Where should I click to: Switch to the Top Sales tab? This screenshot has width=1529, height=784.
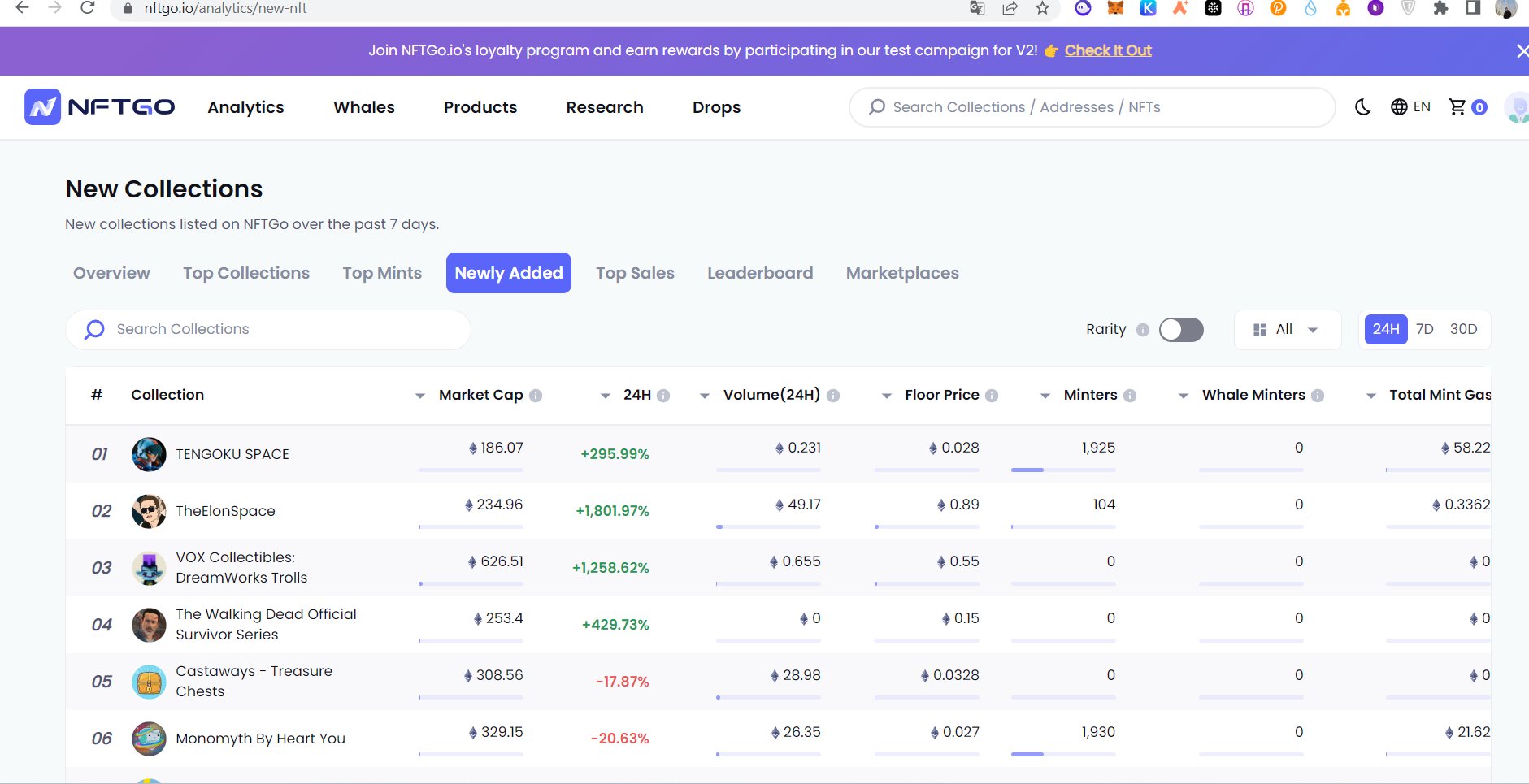pyautogui.click(x=635, y=273)
